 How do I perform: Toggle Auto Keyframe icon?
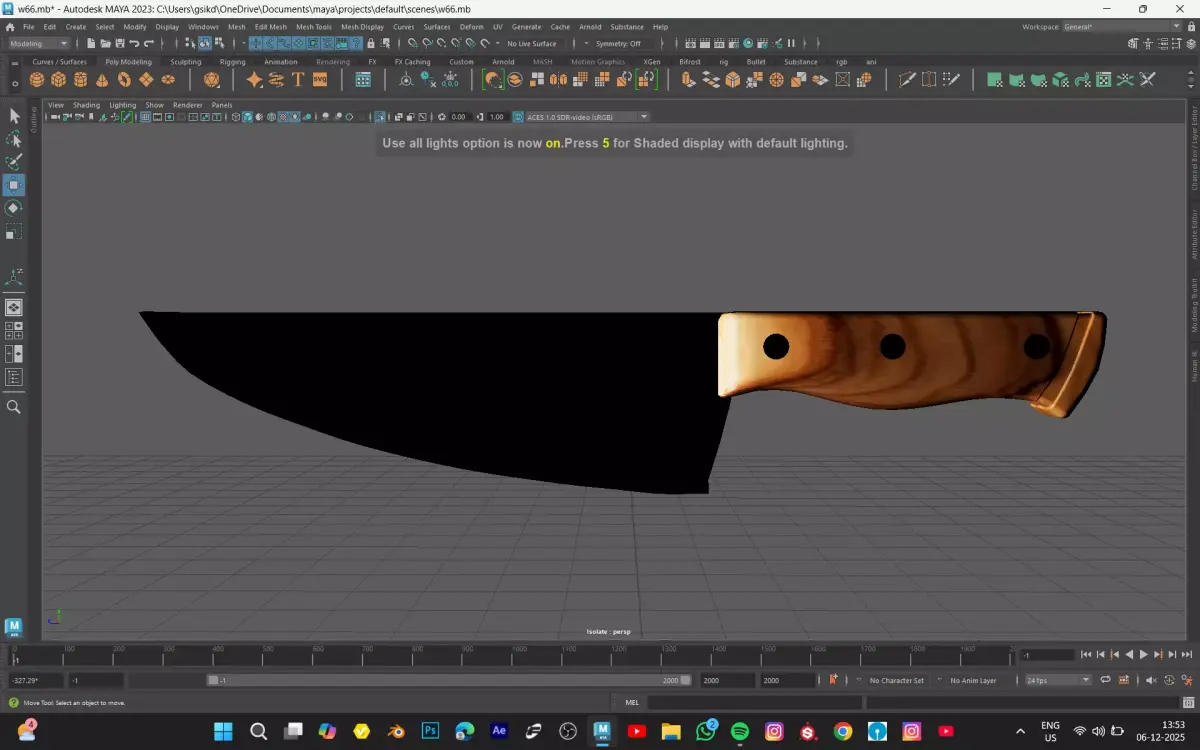point(1168,680)
